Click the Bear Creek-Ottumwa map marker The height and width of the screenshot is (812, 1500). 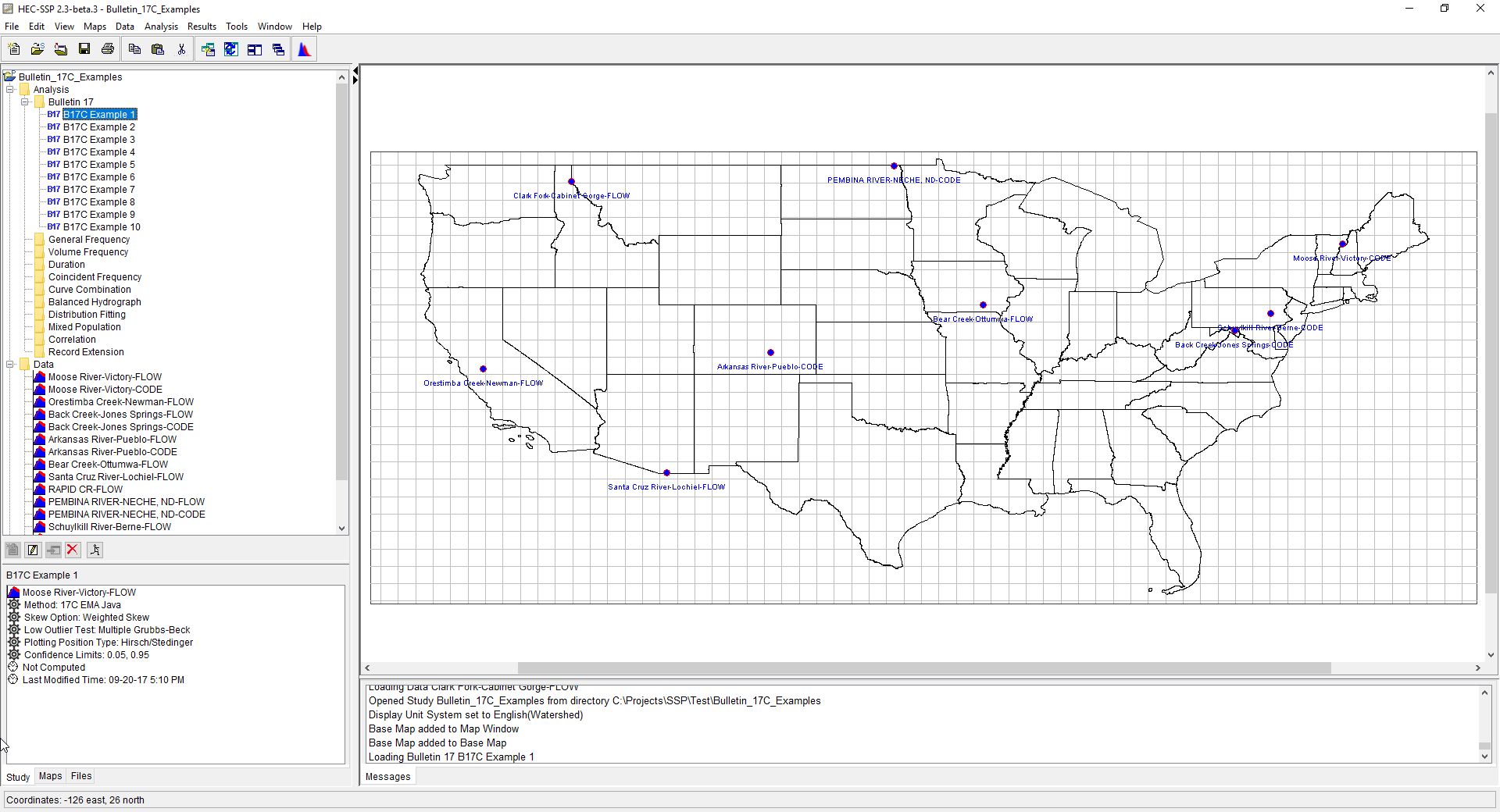point(983,304)
